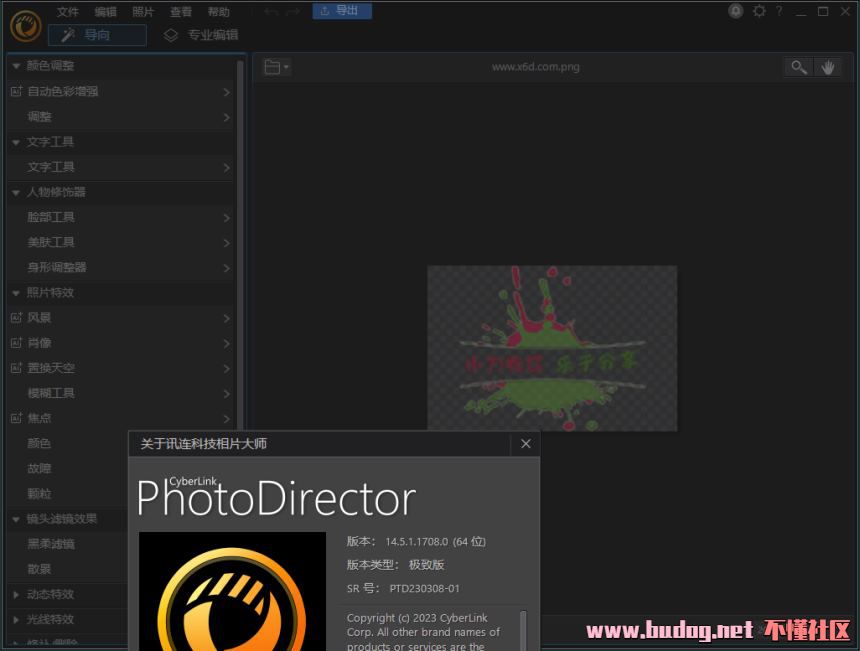Select the zoom magnifier tool
This screenshot has height=651, width=860.
point(799,67)
